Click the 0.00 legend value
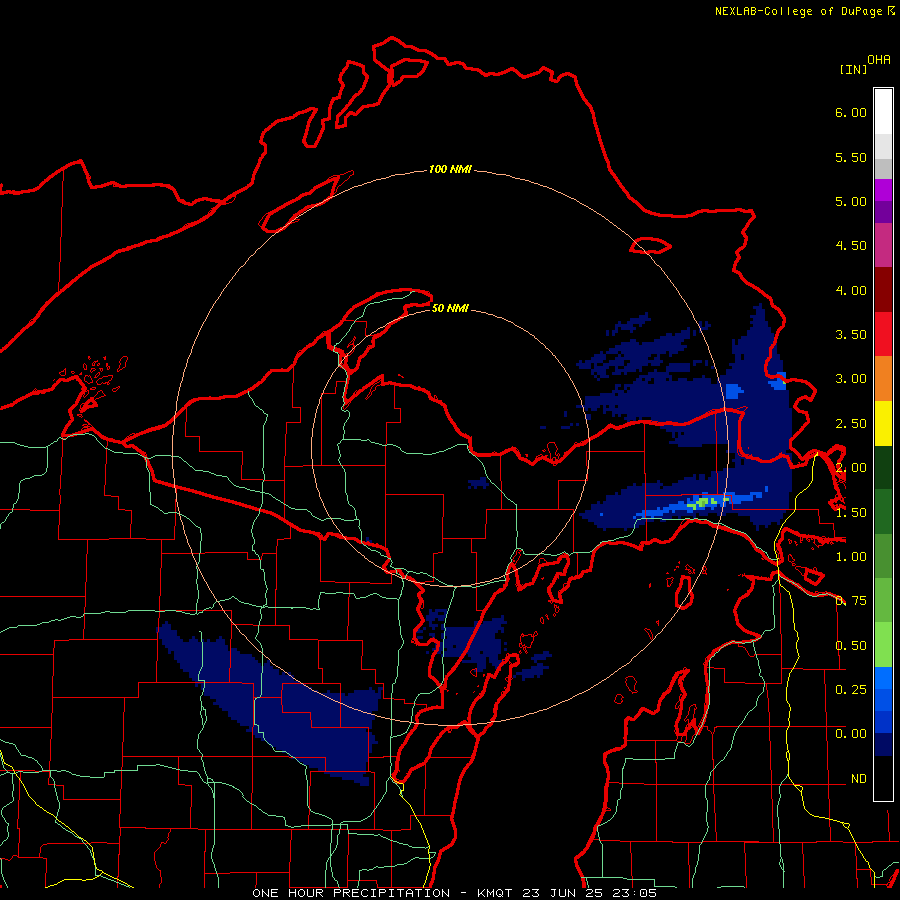This screenshot has width=900, height=900. pyautogui.click(x=851, y=734)
